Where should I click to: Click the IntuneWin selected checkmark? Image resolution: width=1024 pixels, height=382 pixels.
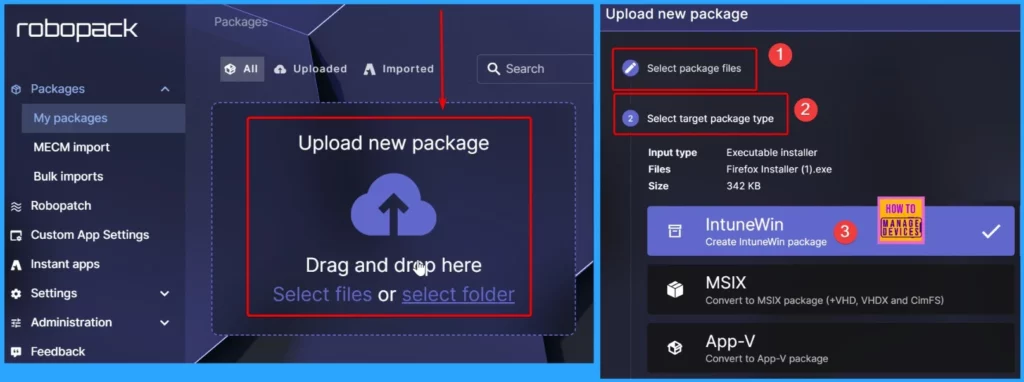pos(991,231)
